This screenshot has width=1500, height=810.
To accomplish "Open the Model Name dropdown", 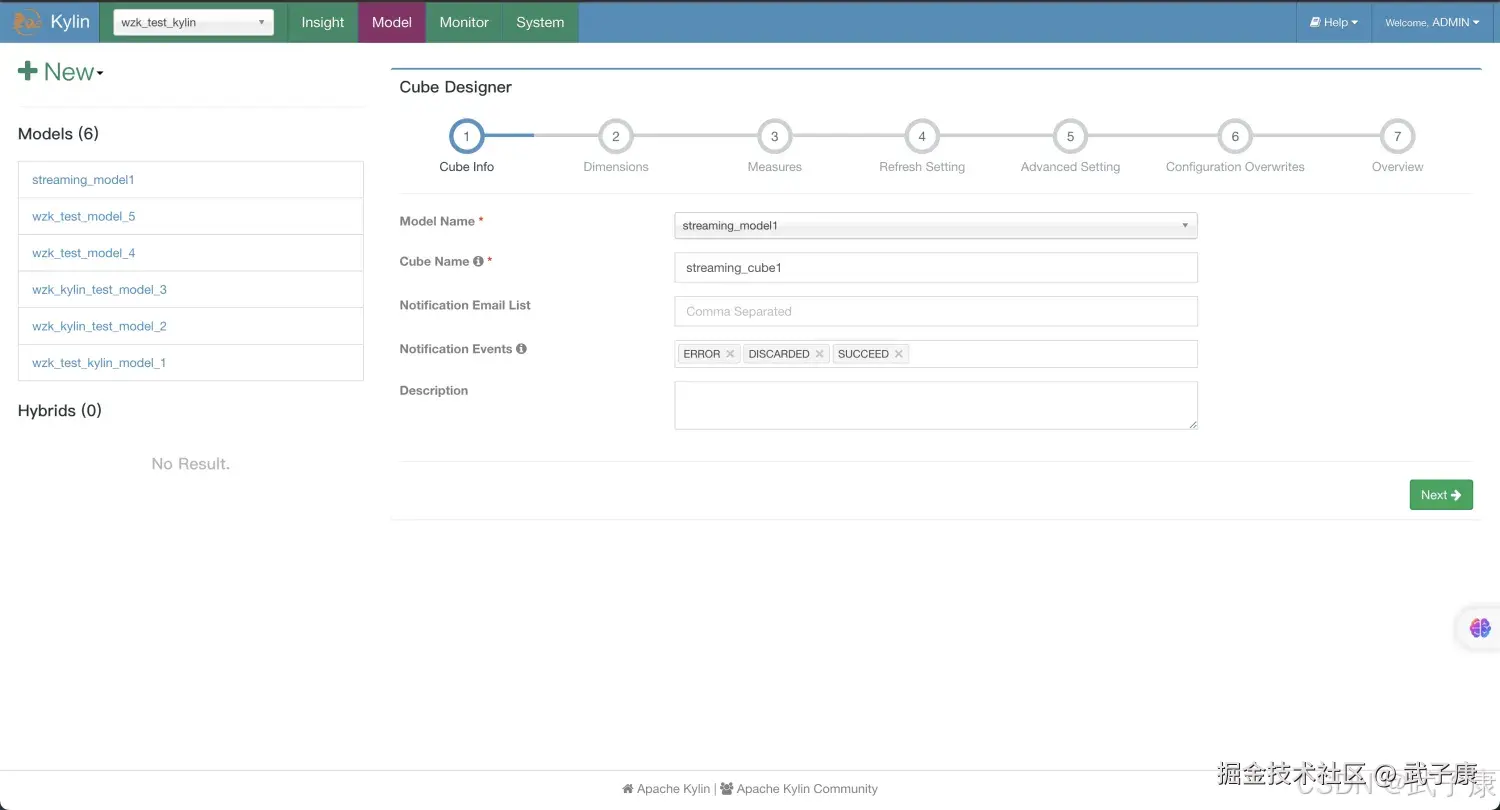I will (x=936, y=226).
